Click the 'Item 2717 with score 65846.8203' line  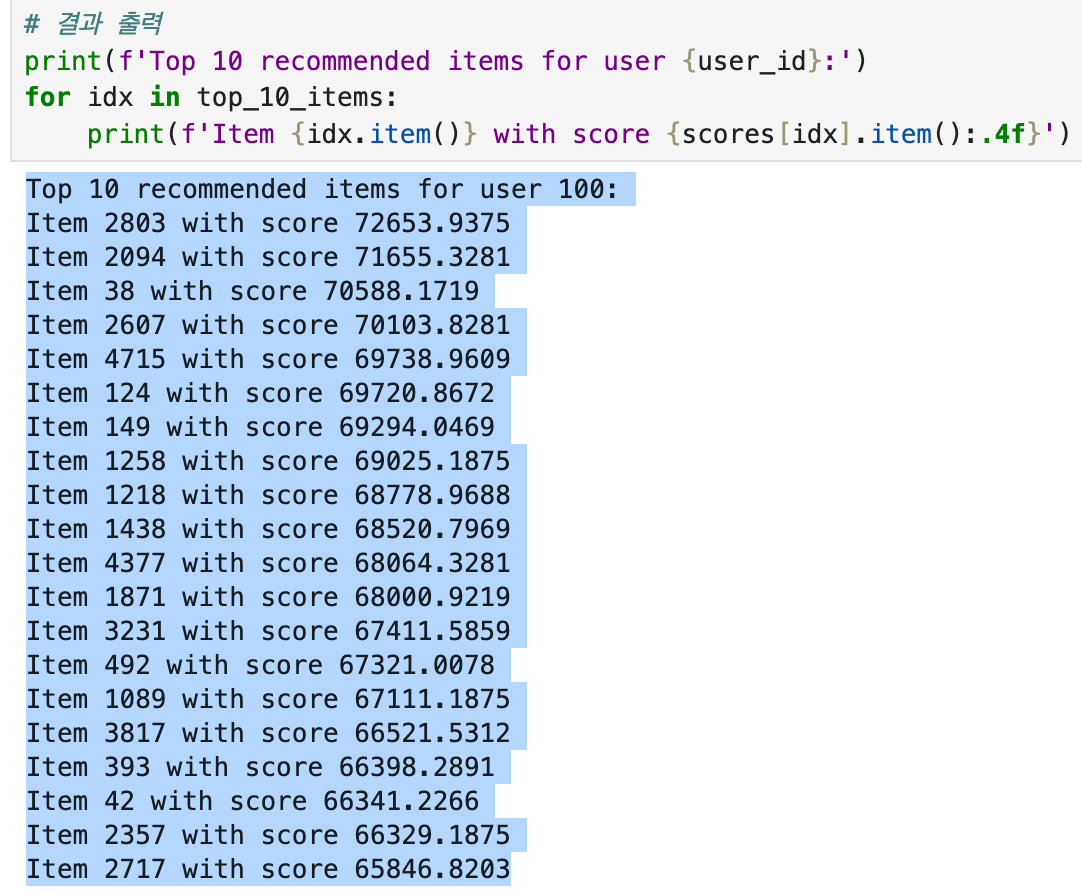click(268, 869)
